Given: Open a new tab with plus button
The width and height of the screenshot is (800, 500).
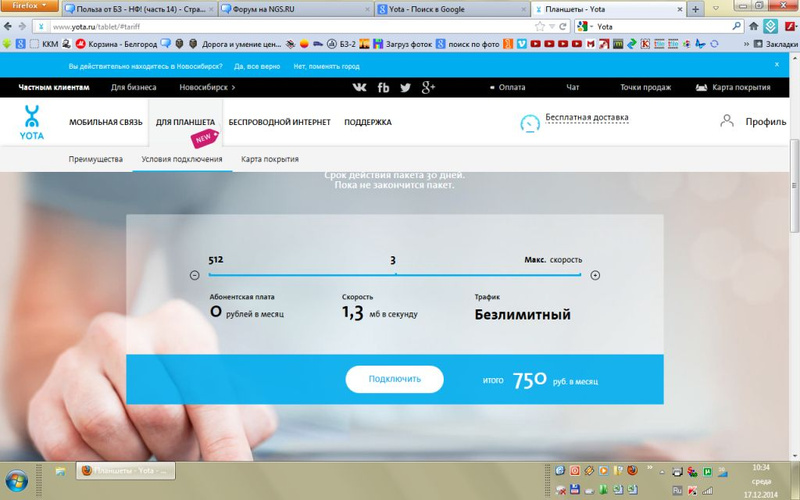Looking at the screenshot, I should click(x=695, y=9).
